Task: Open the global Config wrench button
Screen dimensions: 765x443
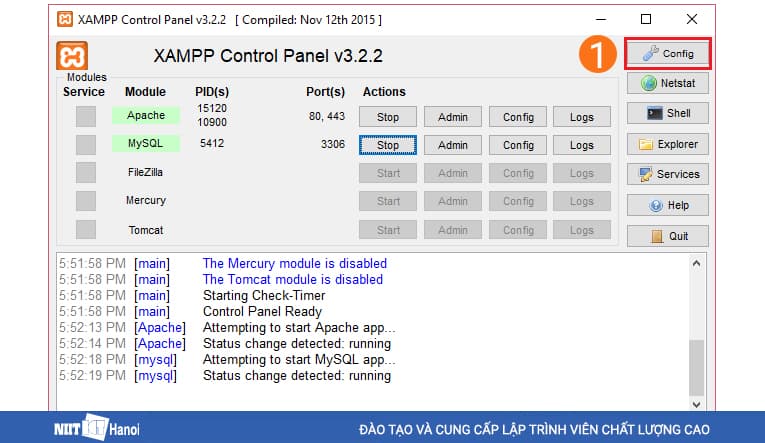Action: [x=667, y=53]
